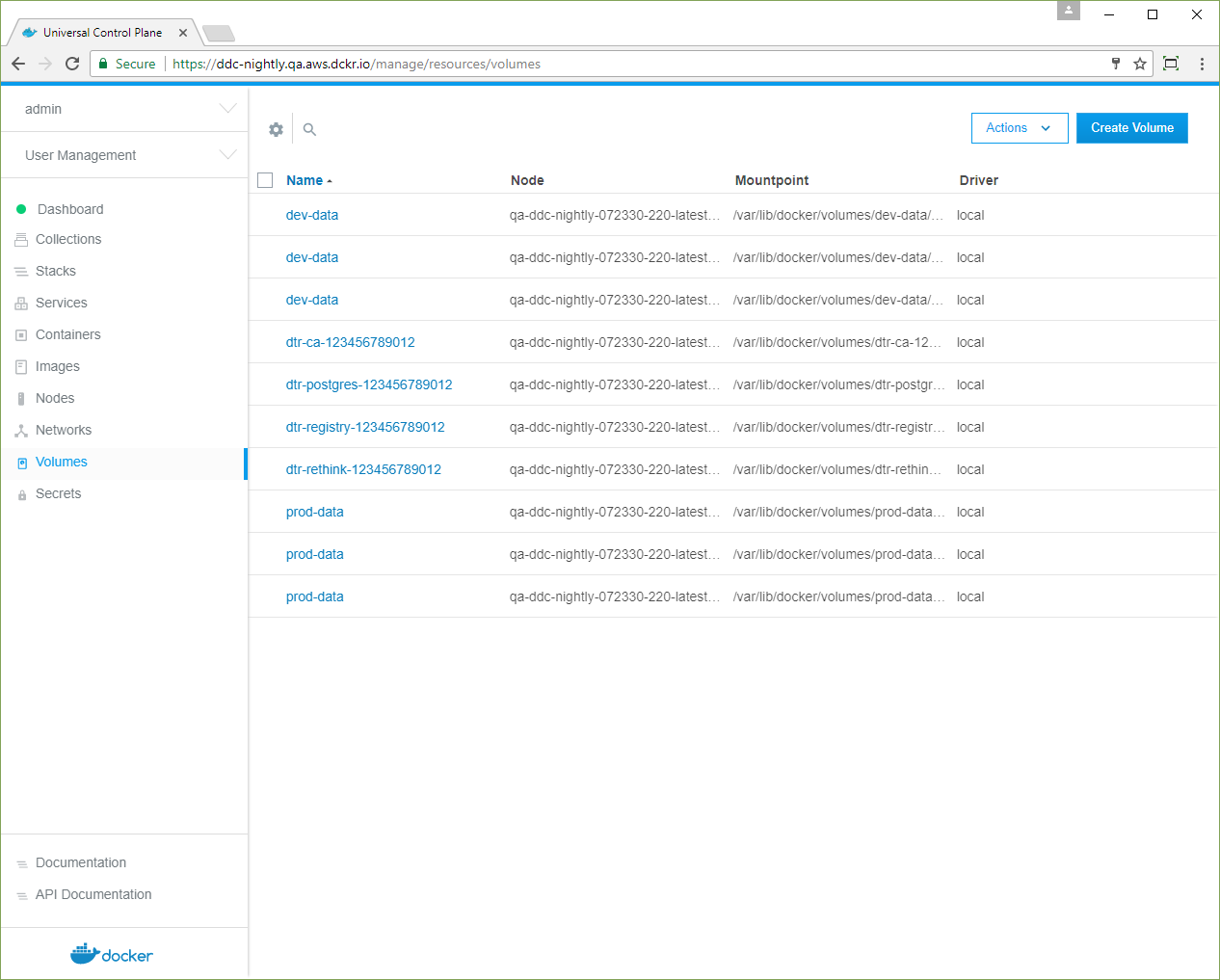Click the Networks icon in sidebar
Image resolution: width=1220 pixels, height=980 pixels.
click(21, 431)
